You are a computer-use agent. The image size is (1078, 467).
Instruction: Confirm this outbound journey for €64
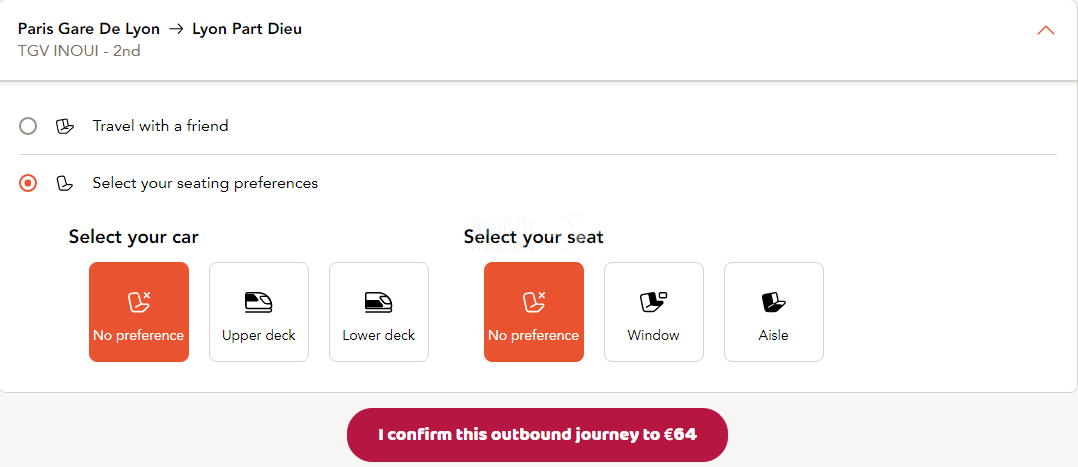coord(537,435)
